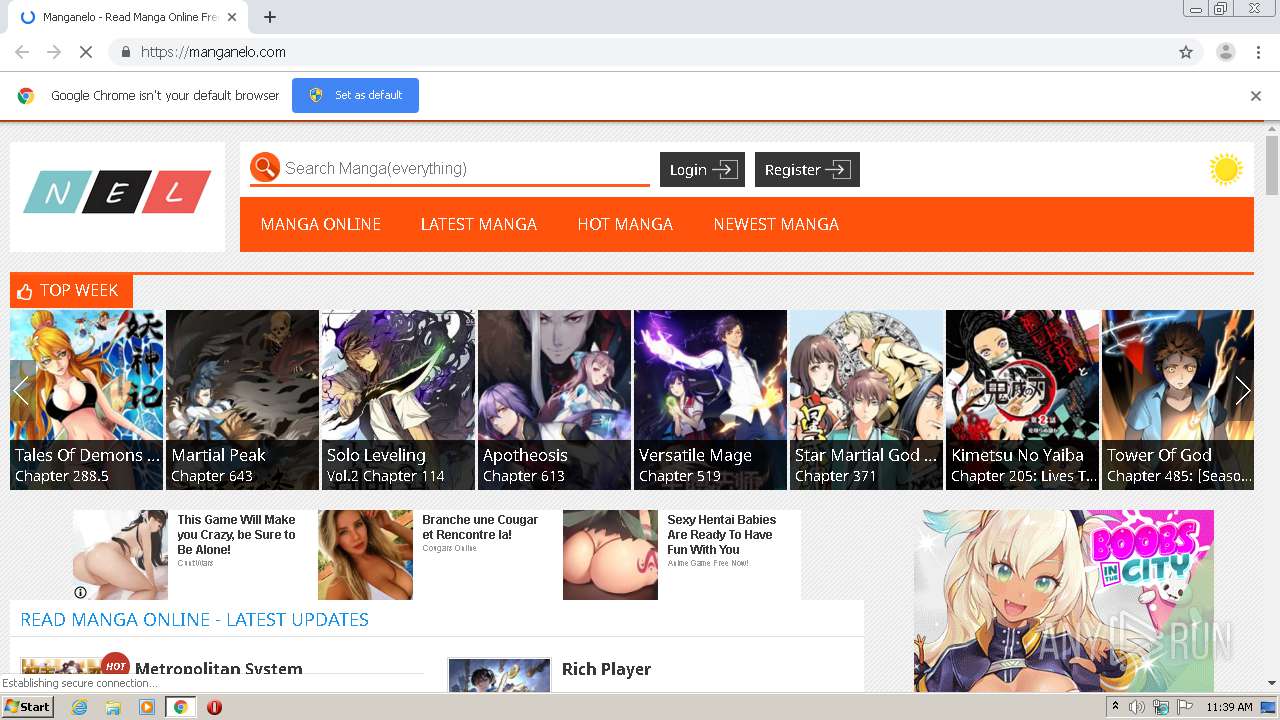
Task: Click the ad info icon
Action: 80,592
